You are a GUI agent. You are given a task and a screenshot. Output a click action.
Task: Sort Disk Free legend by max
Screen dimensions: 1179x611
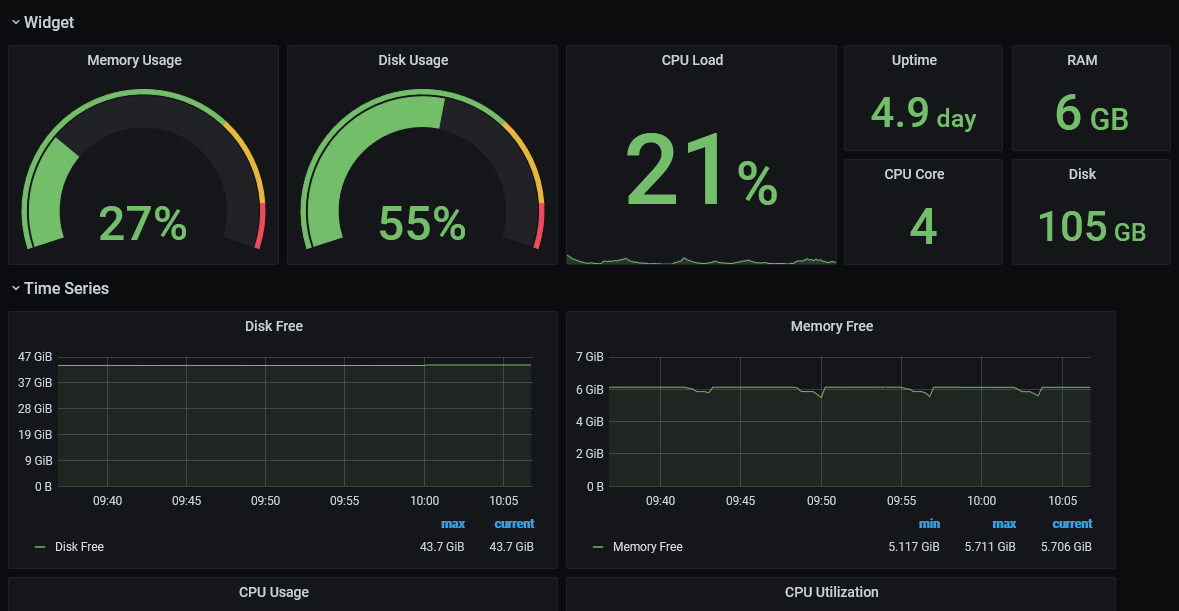point(453,524)
